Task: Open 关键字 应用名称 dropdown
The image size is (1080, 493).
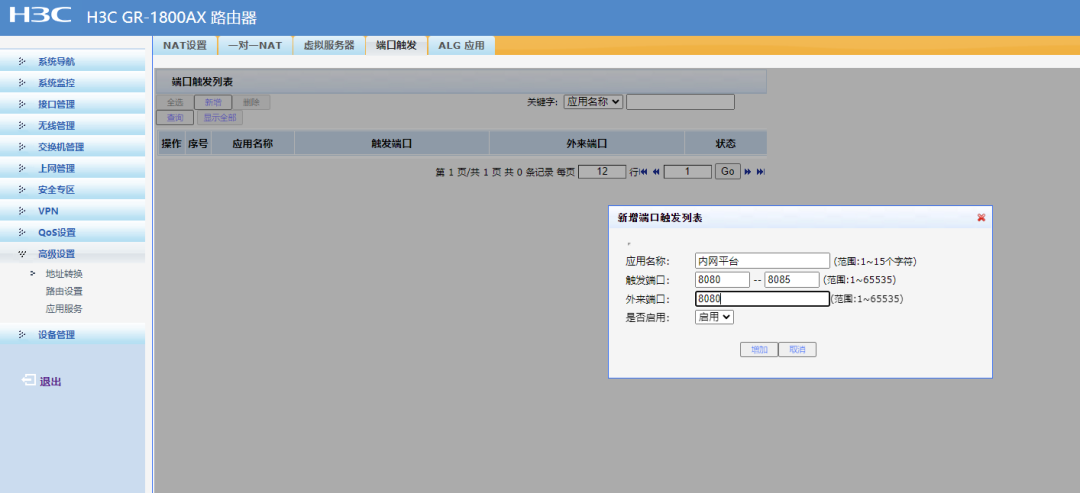Action: tap(593, 101)
